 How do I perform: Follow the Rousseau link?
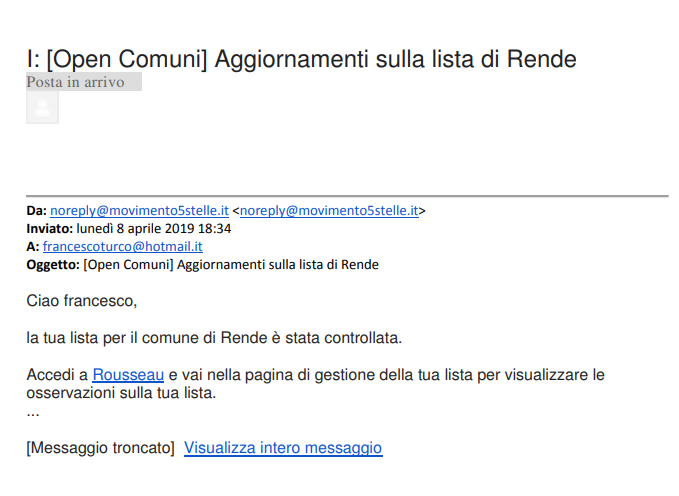pyautogui.click(x=128, y=375)
